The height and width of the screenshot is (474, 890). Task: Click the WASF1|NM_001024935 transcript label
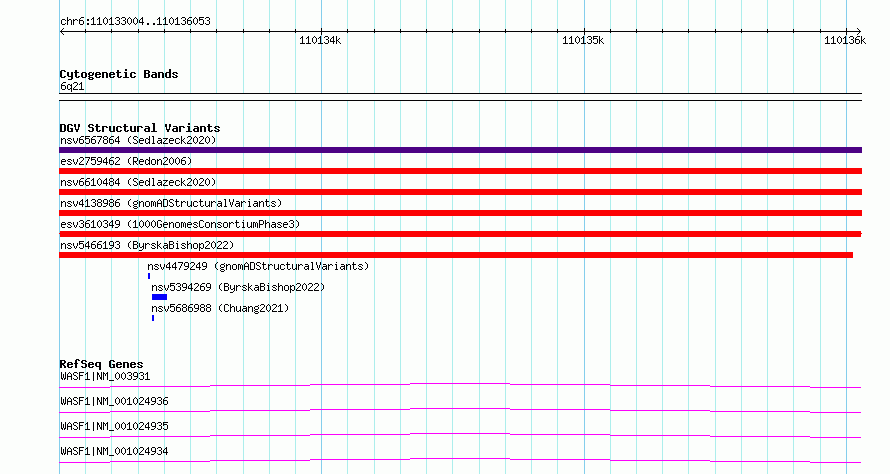[114, 426]
